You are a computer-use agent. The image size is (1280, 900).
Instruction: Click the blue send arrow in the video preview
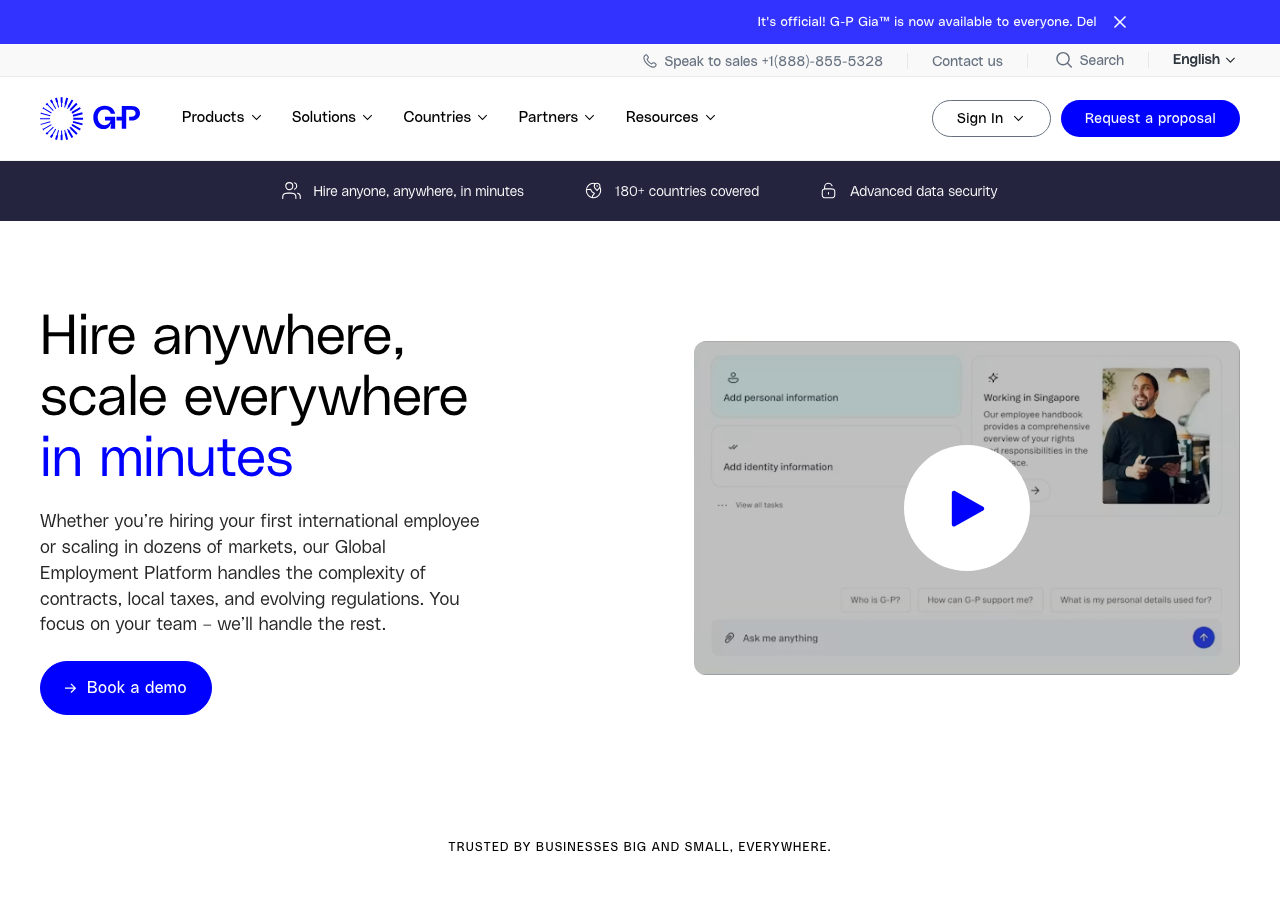click(x=1204, y=637)
